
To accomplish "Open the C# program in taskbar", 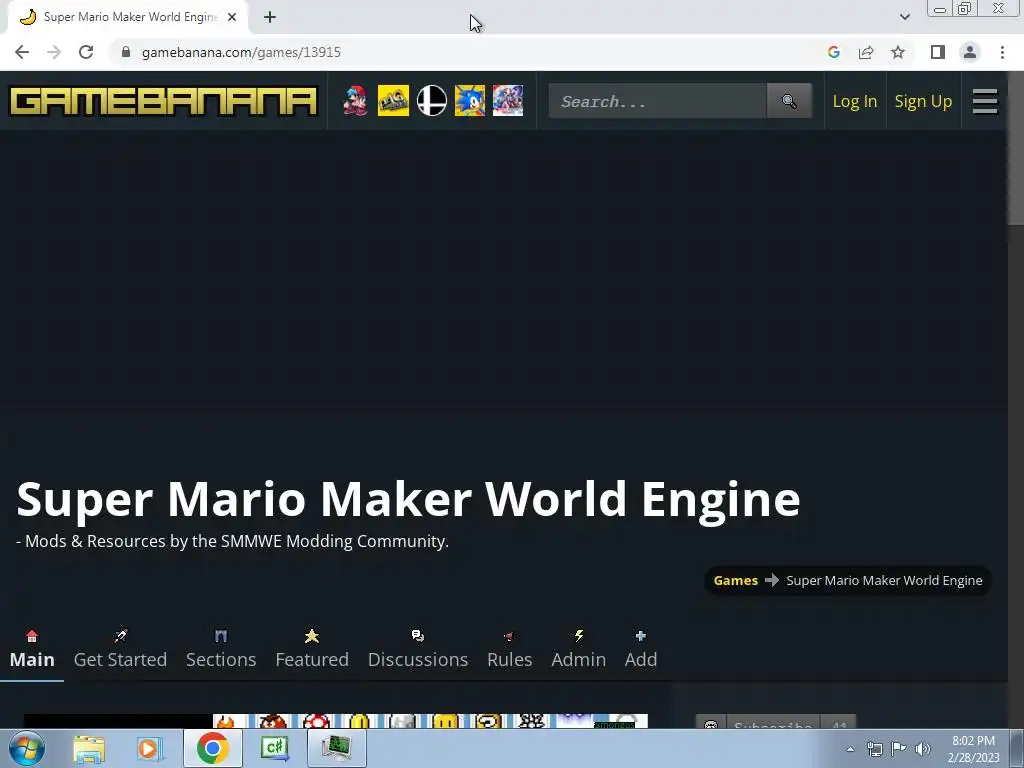I will [274, 748].
